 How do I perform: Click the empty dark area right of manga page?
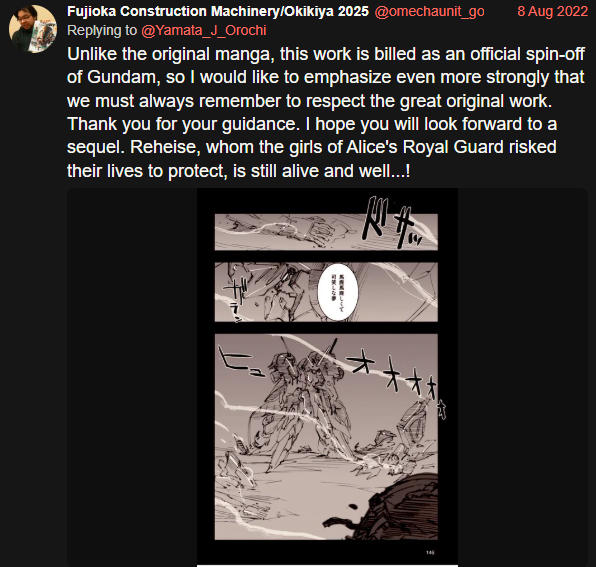click(x=523, y=376)
